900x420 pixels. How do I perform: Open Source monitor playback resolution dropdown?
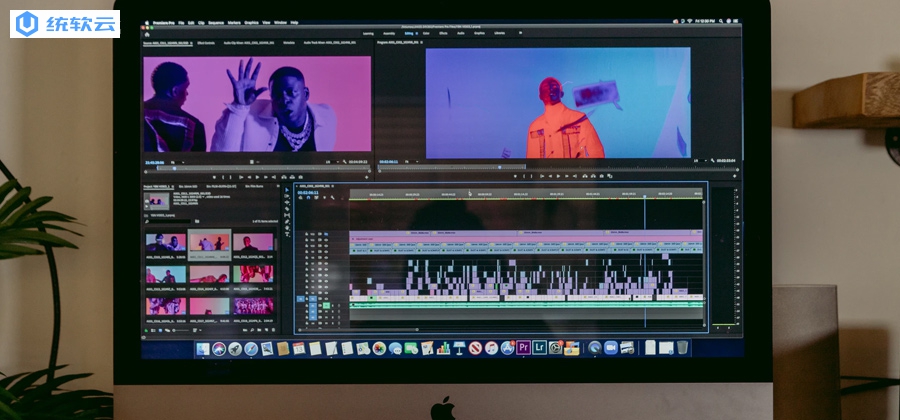pos(333,162)
